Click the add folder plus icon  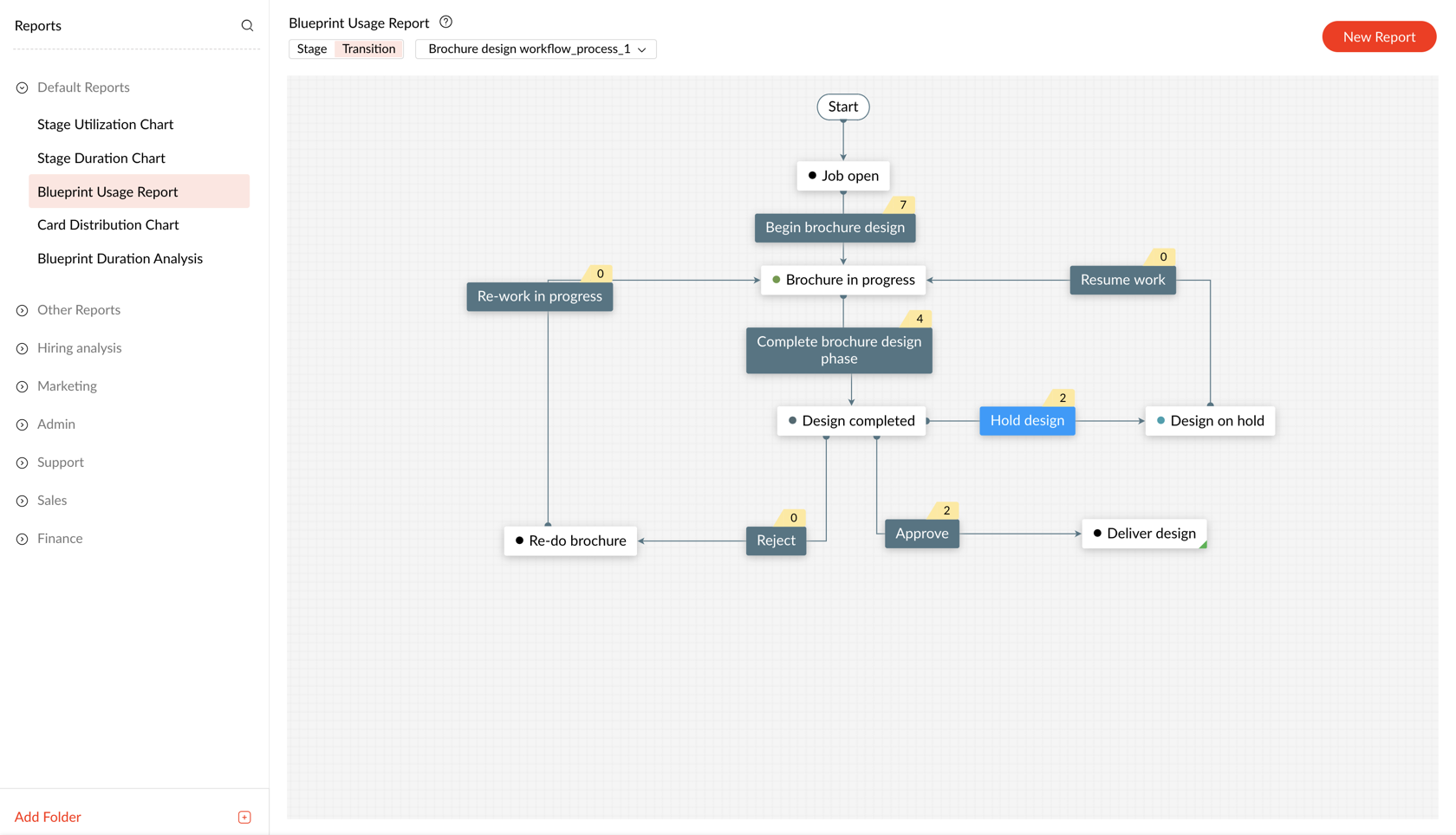pyautogui.click(x=244, y=817)
